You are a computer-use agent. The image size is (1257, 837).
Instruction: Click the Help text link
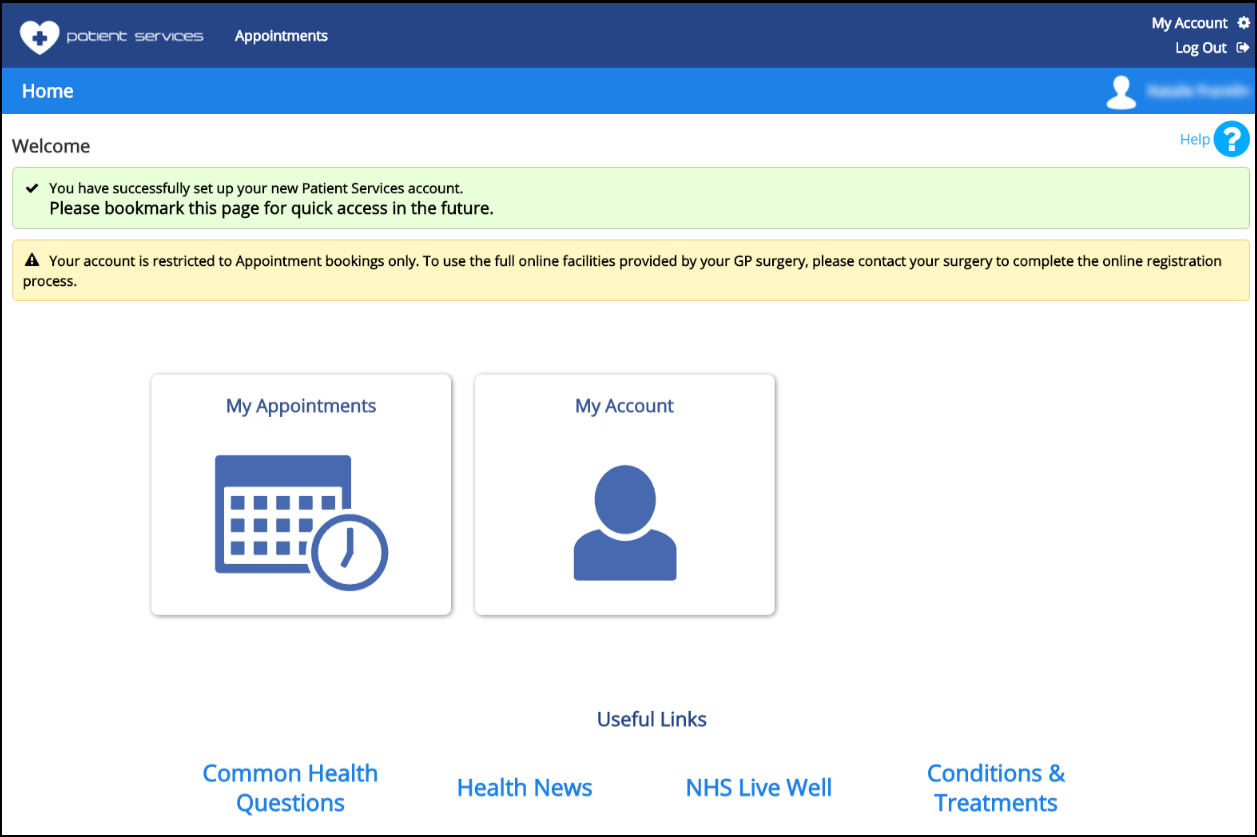coord(1194,139)
